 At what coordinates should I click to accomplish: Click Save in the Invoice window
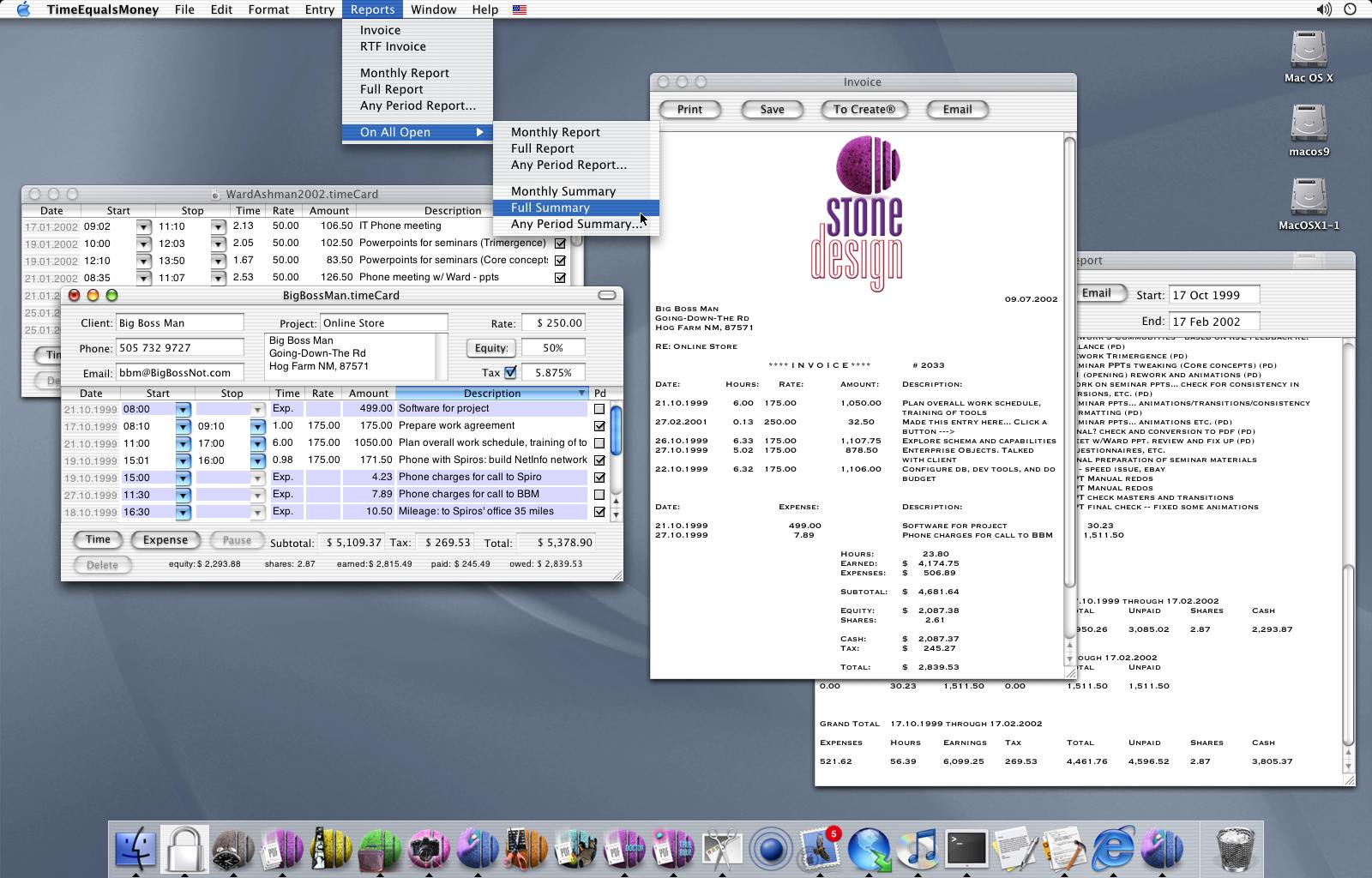click(x=772, y=110)
